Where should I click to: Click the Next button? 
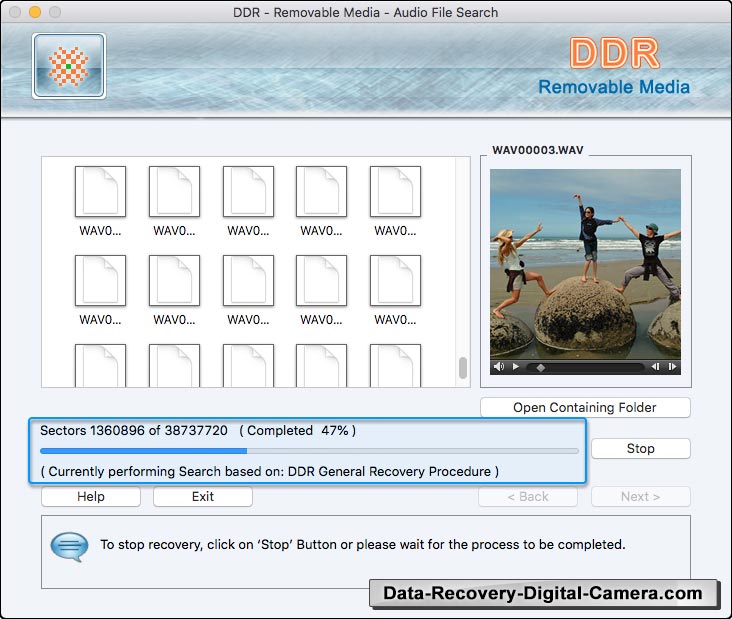coord(640,496)
